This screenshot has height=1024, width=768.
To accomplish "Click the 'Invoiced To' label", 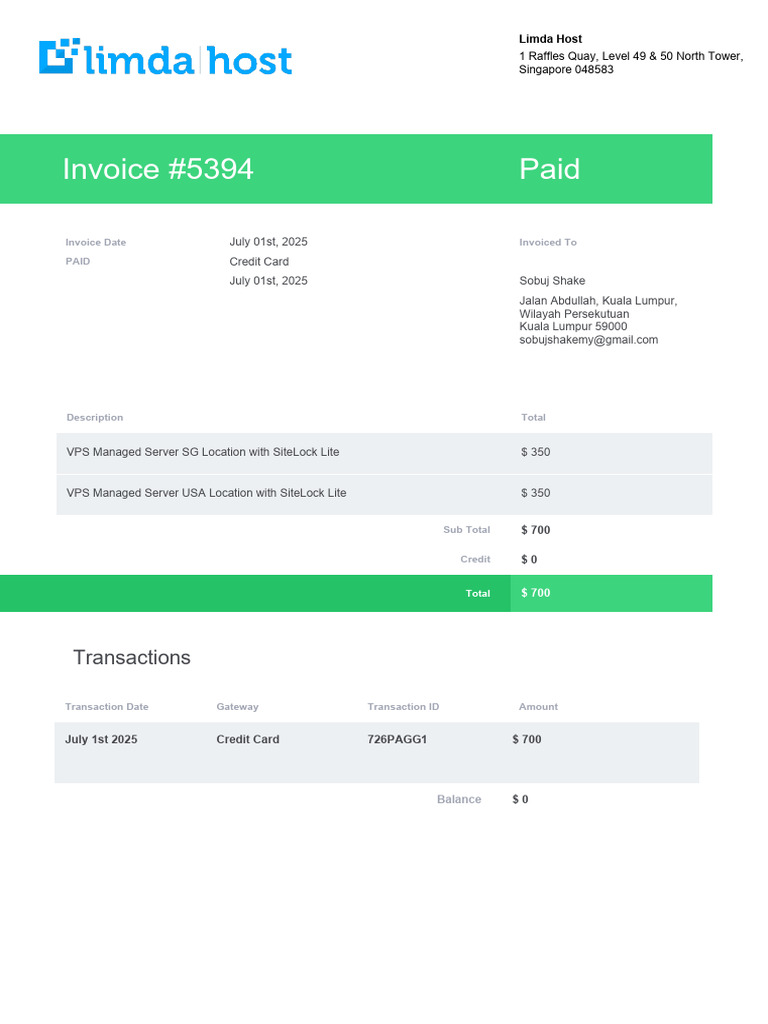I will (548, 242).
